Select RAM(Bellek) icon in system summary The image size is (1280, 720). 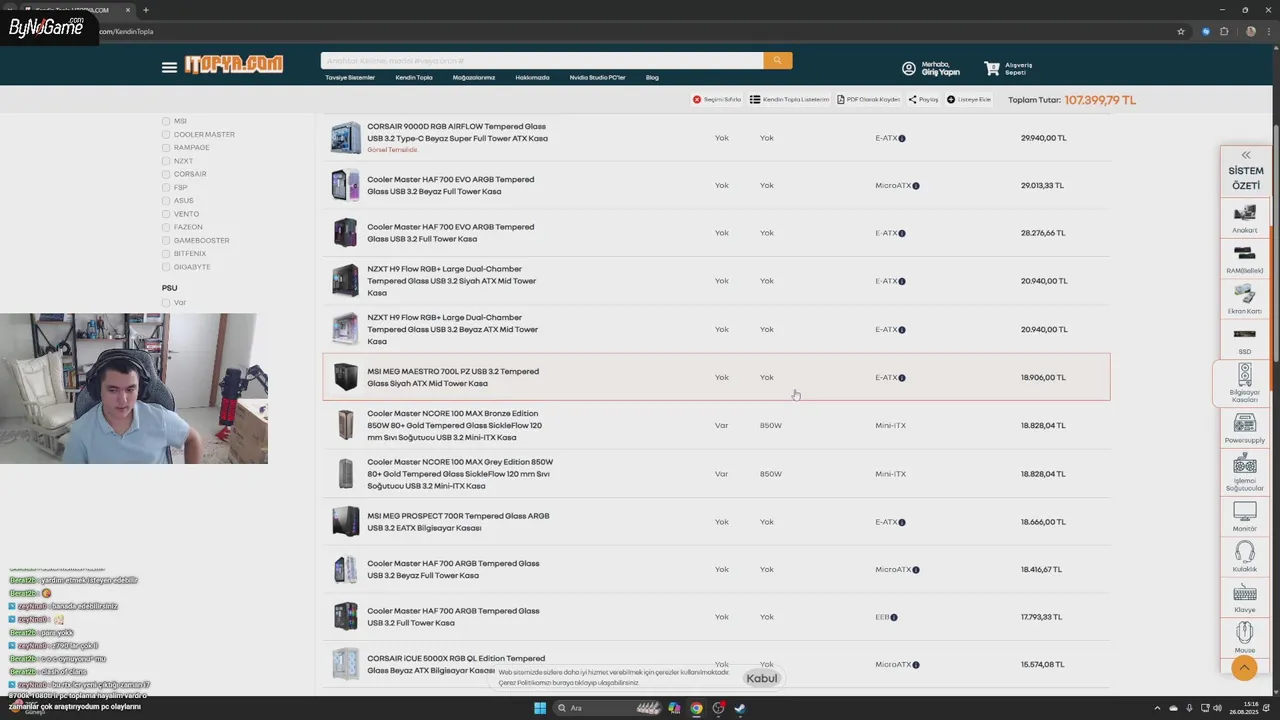tap(1245, 253)
